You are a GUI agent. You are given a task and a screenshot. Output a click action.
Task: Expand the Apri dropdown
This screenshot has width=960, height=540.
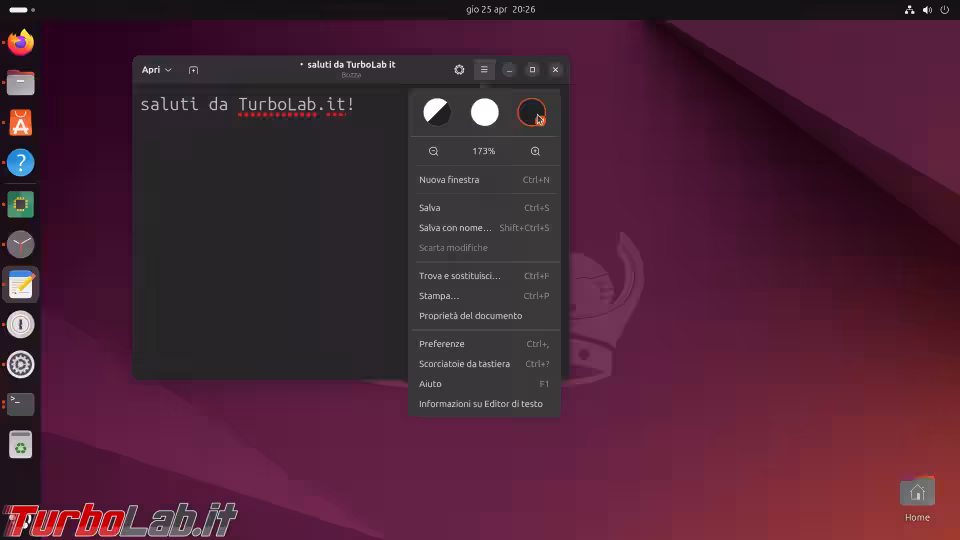(157, 70)
